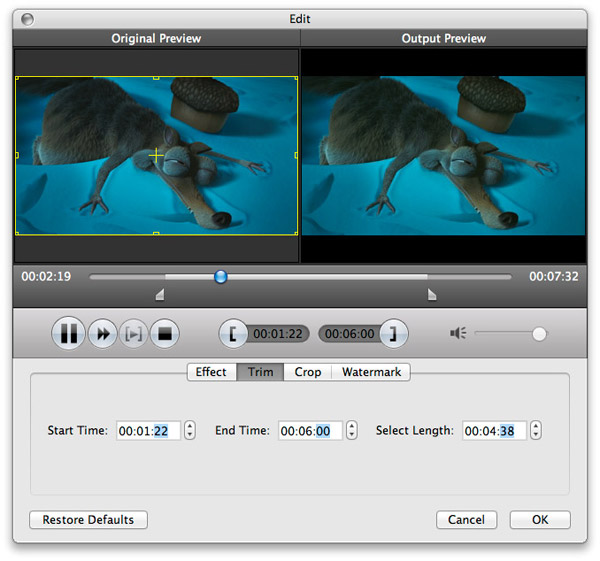Mute audio via the speaker icon
The image size is (600, 561).
click(x=458, y=333)
